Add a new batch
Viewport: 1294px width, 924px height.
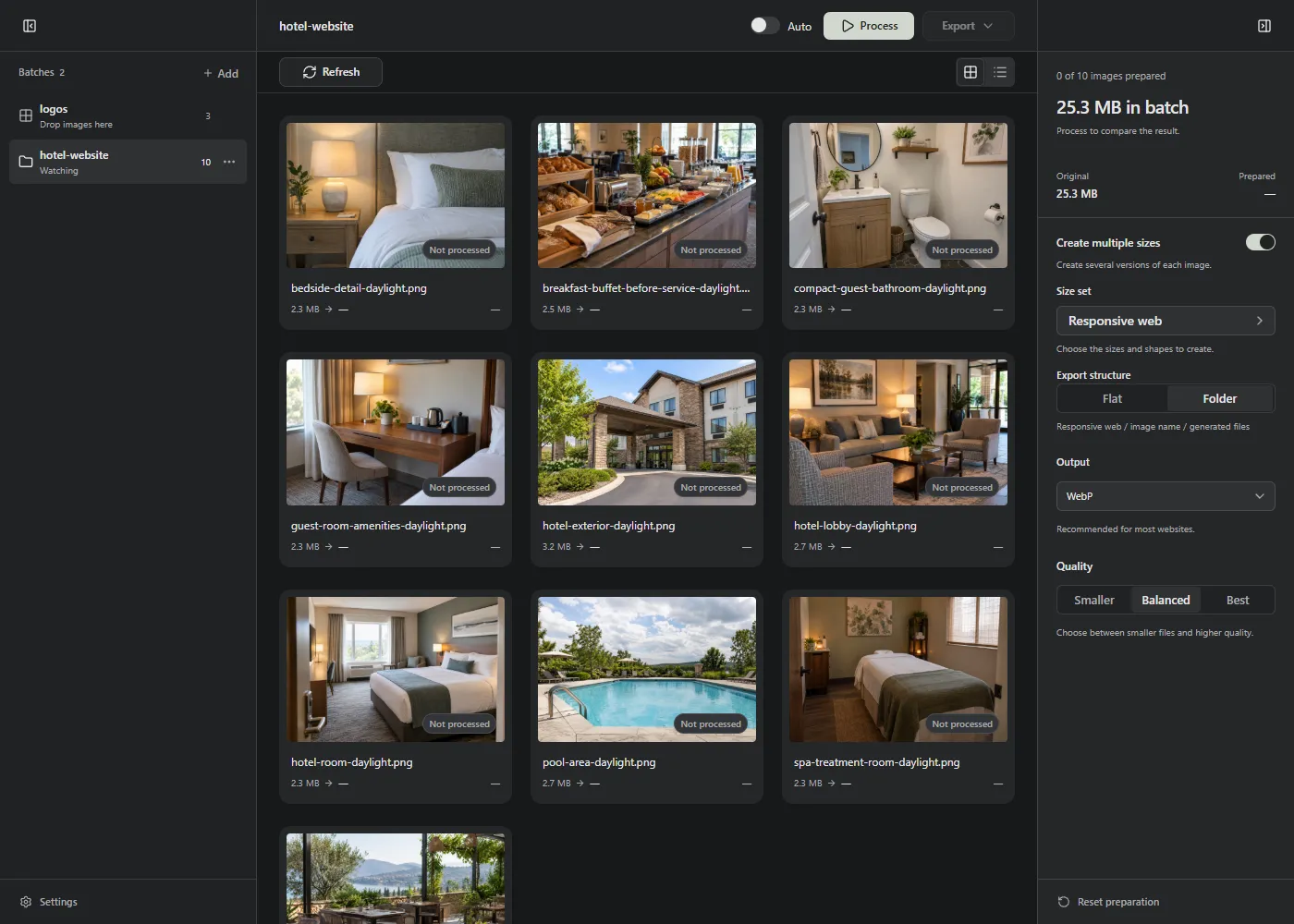tap(221, 73)
